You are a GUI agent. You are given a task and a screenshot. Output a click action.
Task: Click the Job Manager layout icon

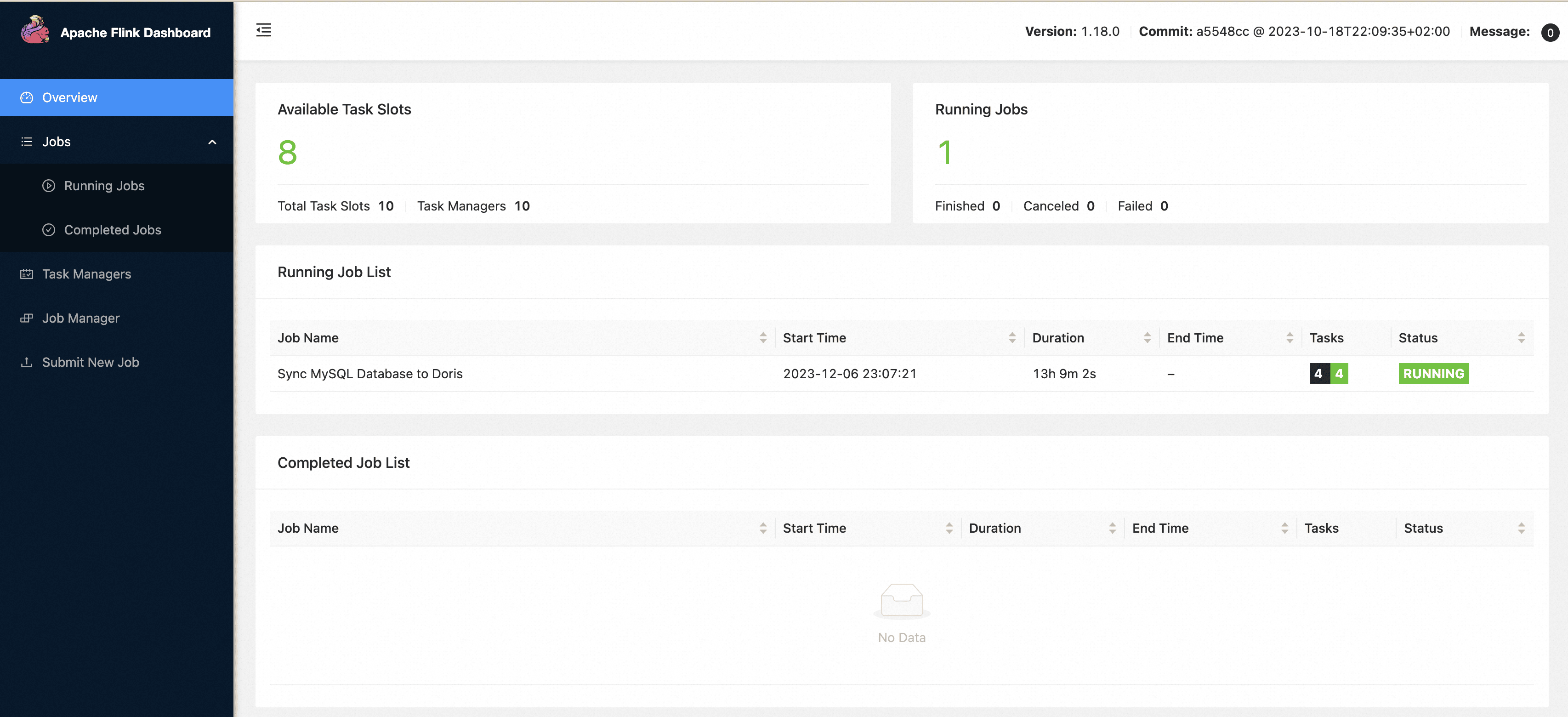point(26,318)
